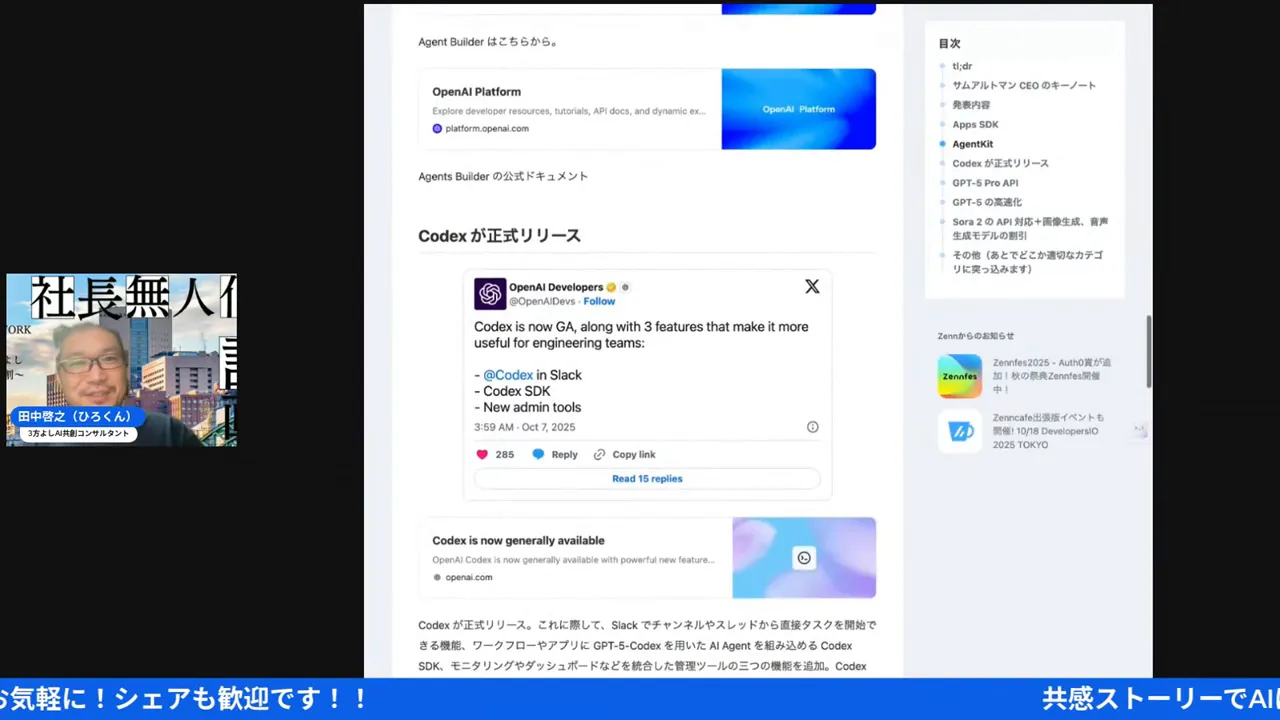Click the Zenncafe logo icon

[960, 431]
